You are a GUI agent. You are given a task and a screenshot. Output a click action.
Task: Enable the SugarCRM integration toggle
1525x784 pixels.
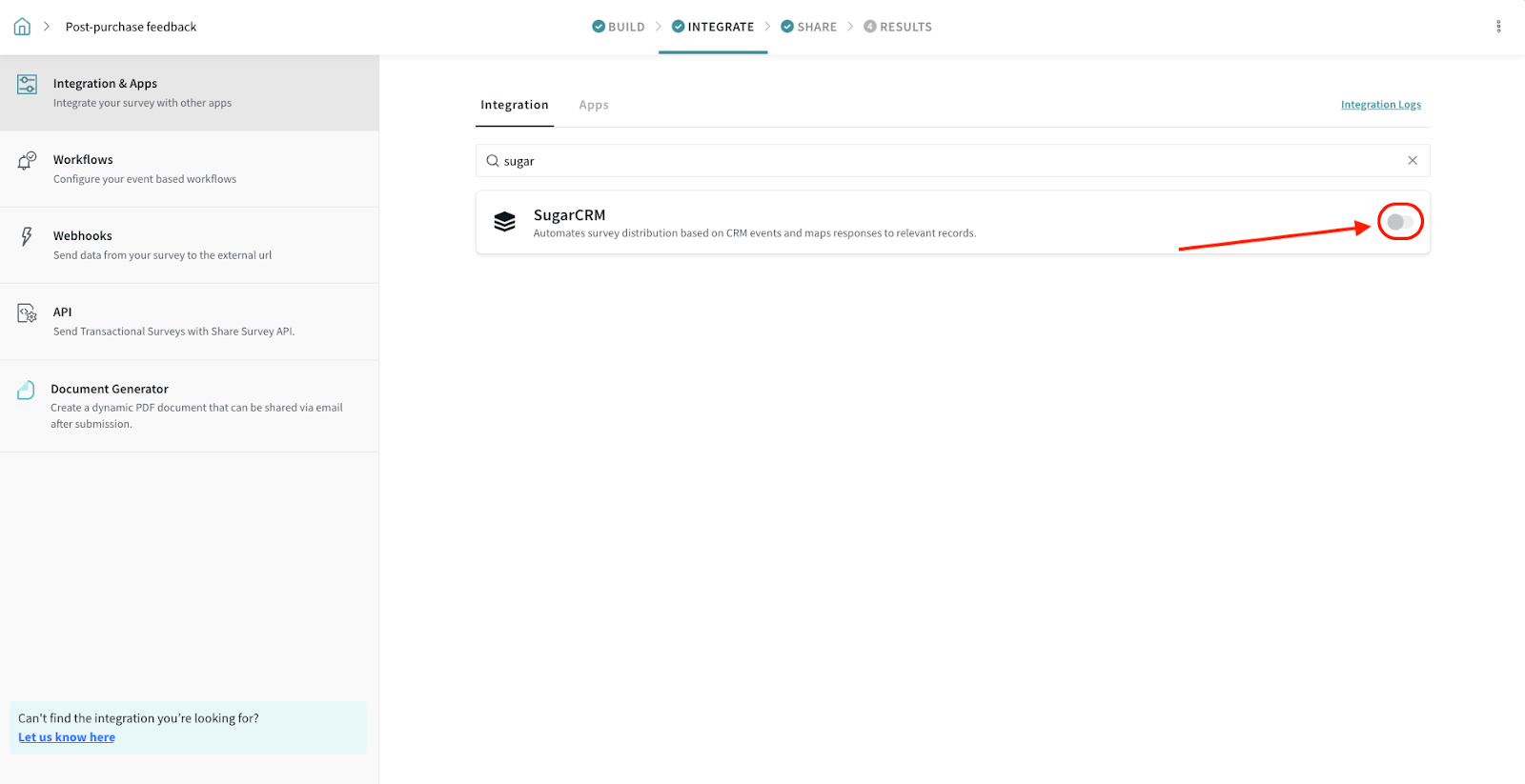pyautogui.click(x=1399, y=222)
